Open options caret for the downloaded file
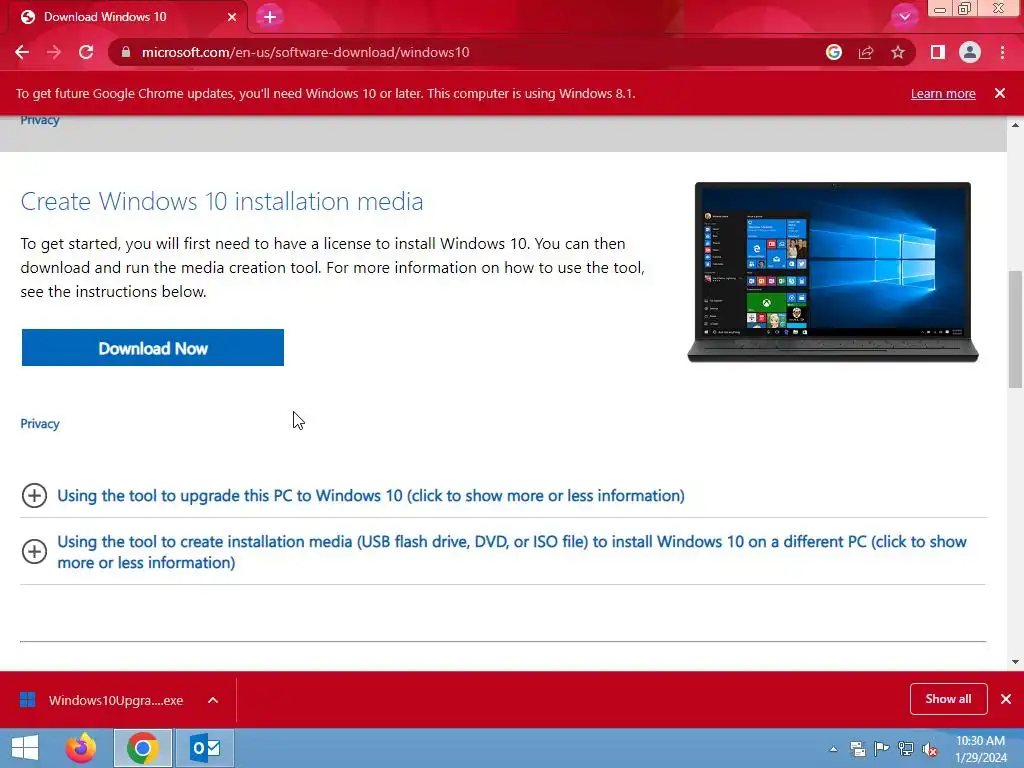The image size is (1024, 768). point(213,700)
